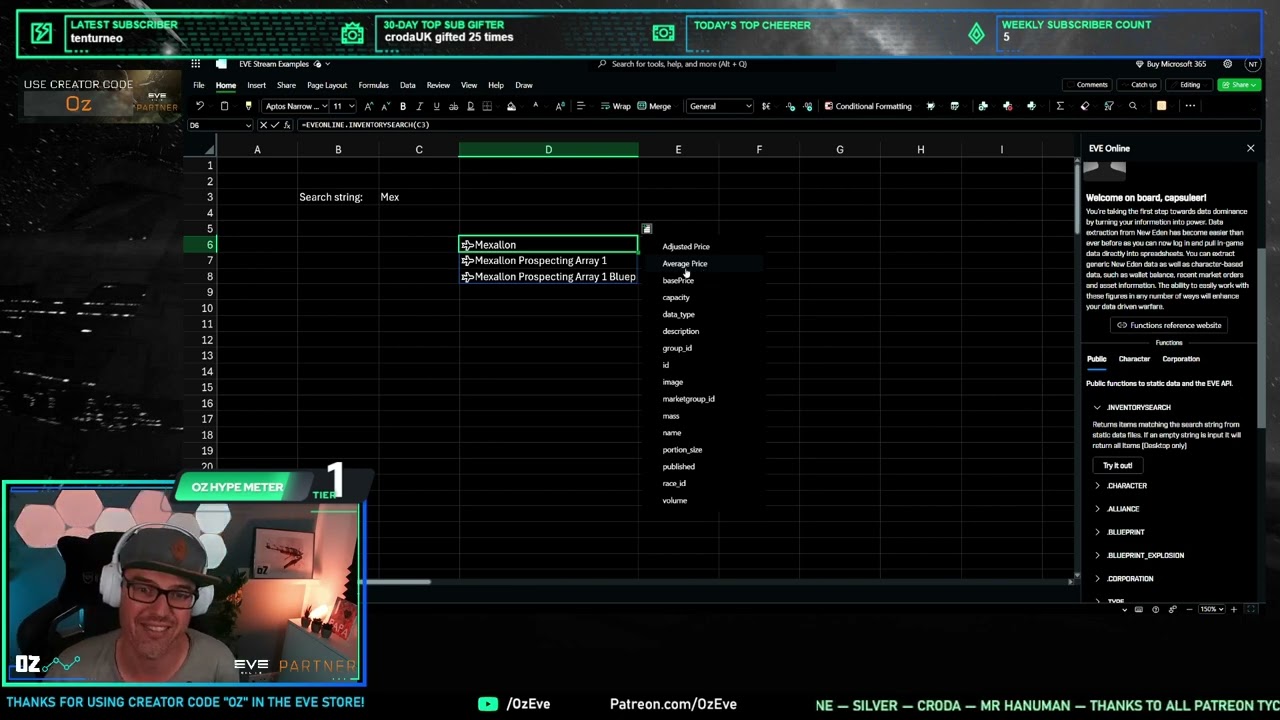The height and width of the screenshot is (720, 1280).
Task: Expand the .BLUEPRINT_EXPLOSION function
Action: (1097, 555)
